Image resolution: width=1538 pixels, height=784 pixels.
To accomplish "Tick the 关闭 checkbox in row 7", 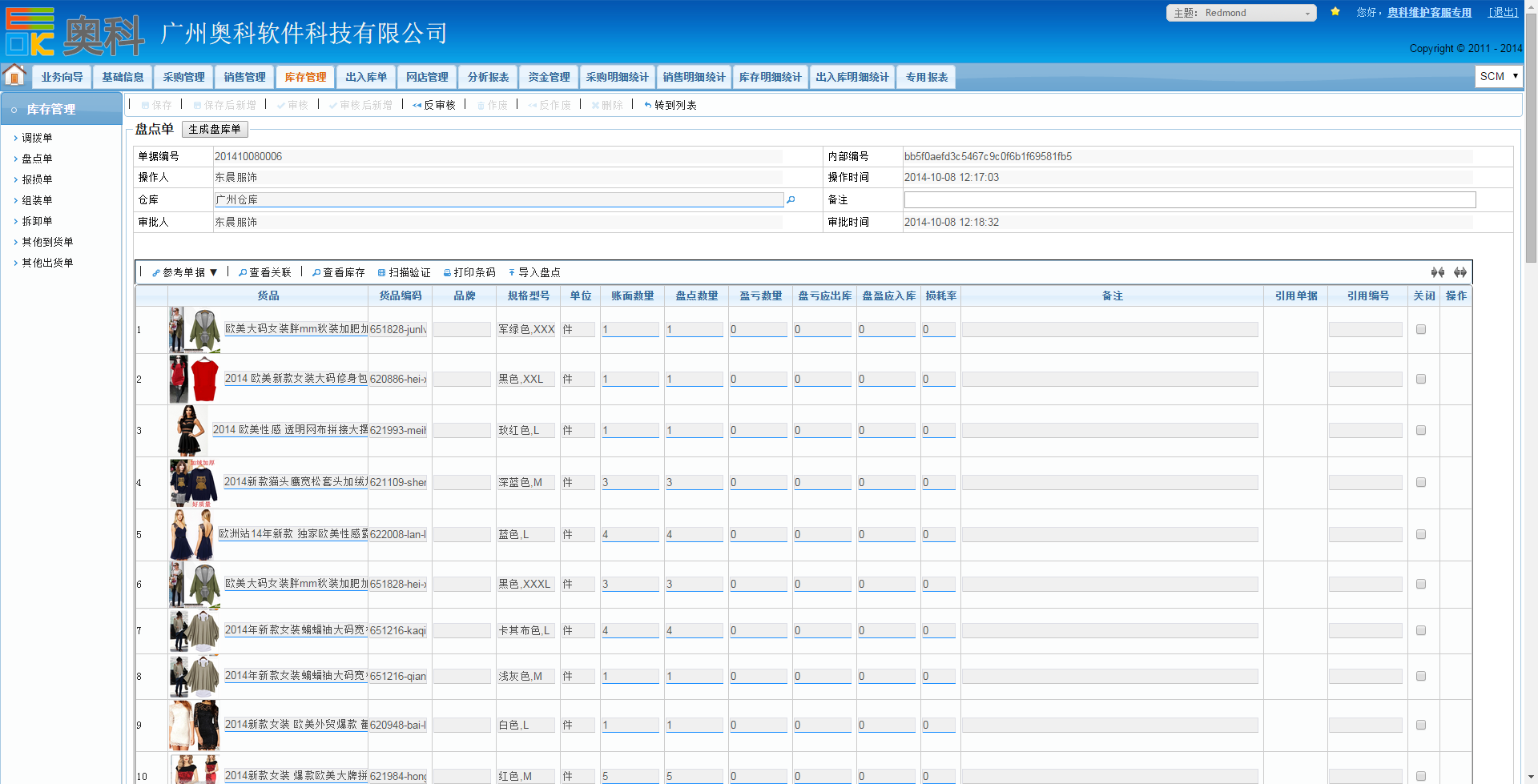I will 1421,630.
